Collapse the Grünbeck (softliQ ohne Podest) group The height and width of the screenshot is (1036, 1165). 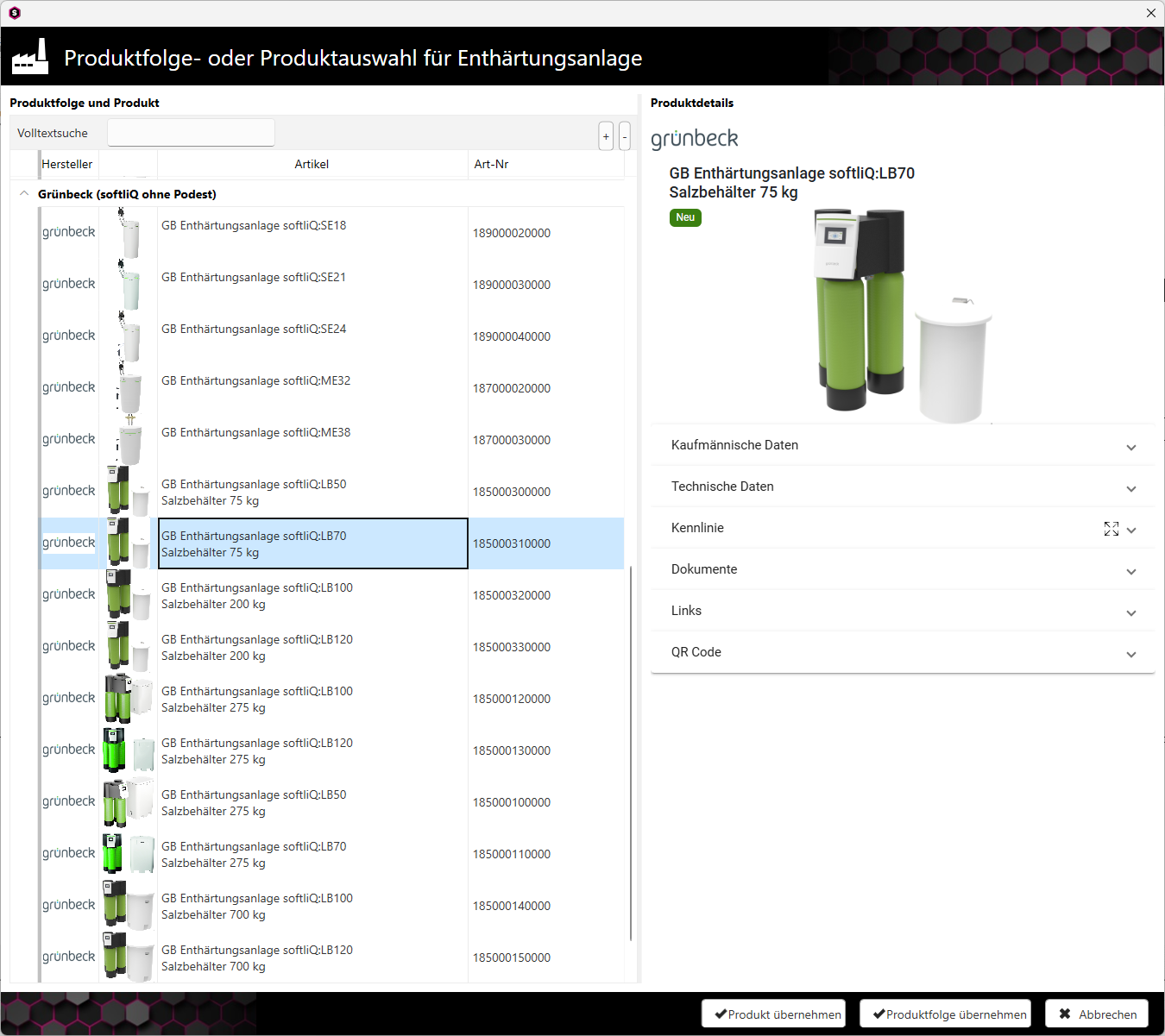[24, 194]
